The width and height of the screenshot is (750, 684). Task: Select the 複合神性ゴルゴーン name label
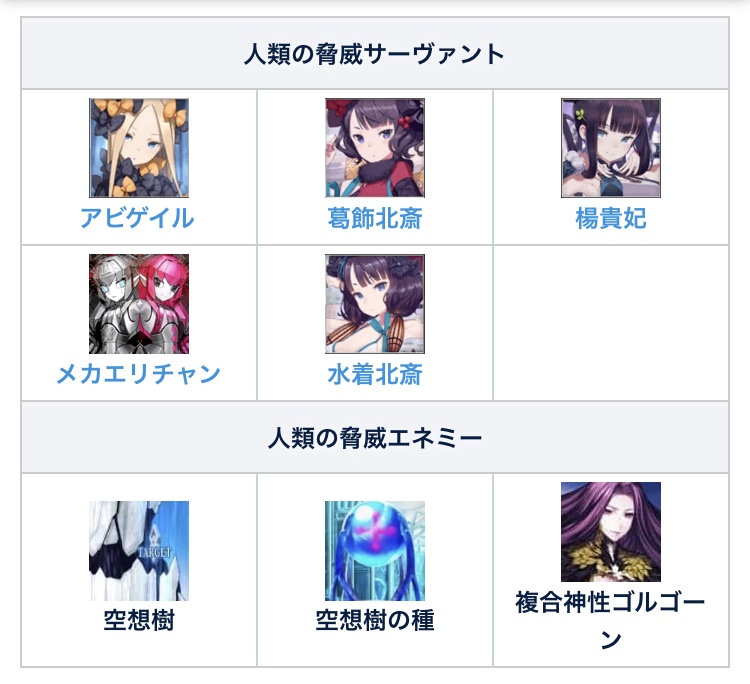point(610,620)
